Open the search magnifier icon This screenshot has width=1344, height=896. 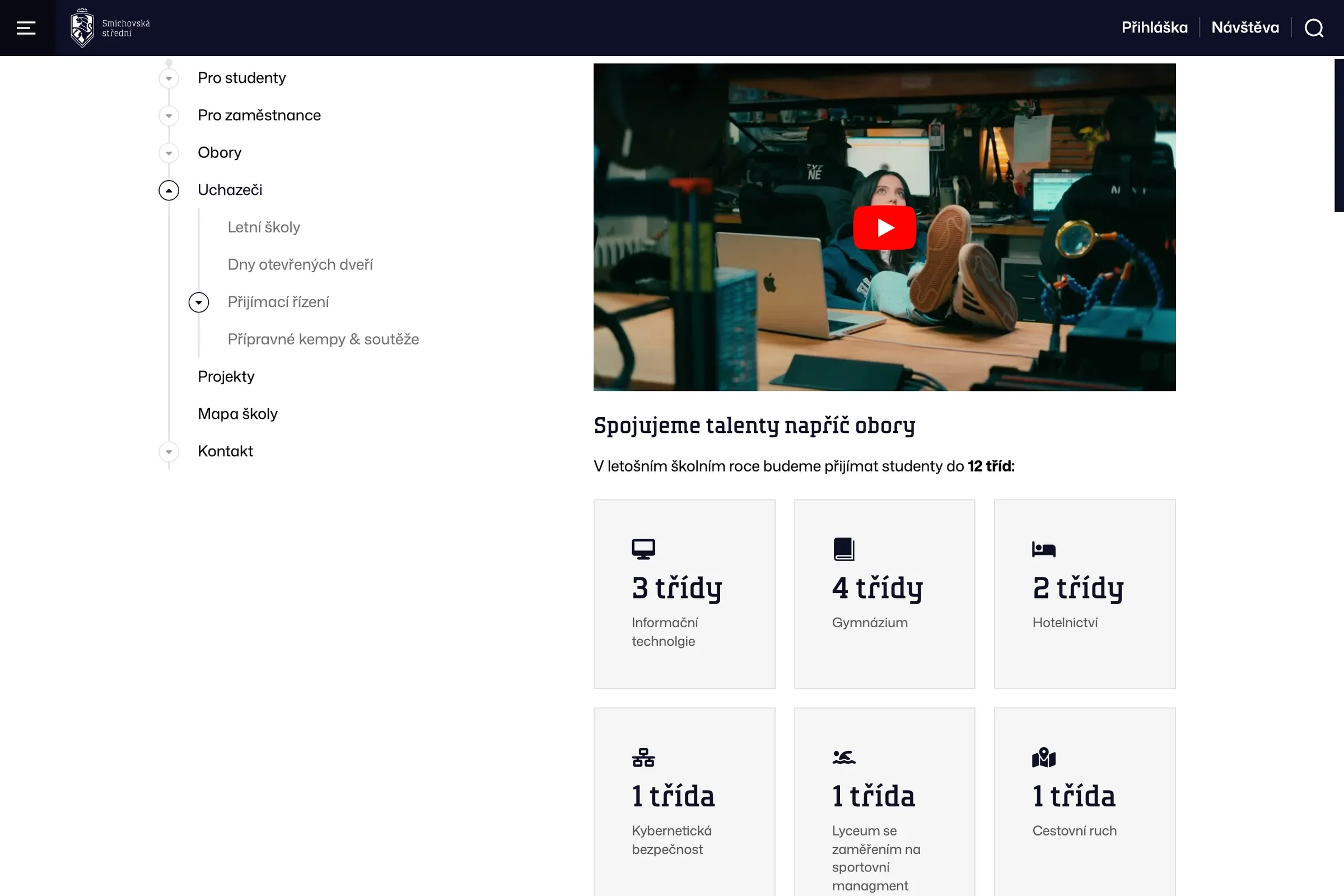click(x=1314, y=27)
